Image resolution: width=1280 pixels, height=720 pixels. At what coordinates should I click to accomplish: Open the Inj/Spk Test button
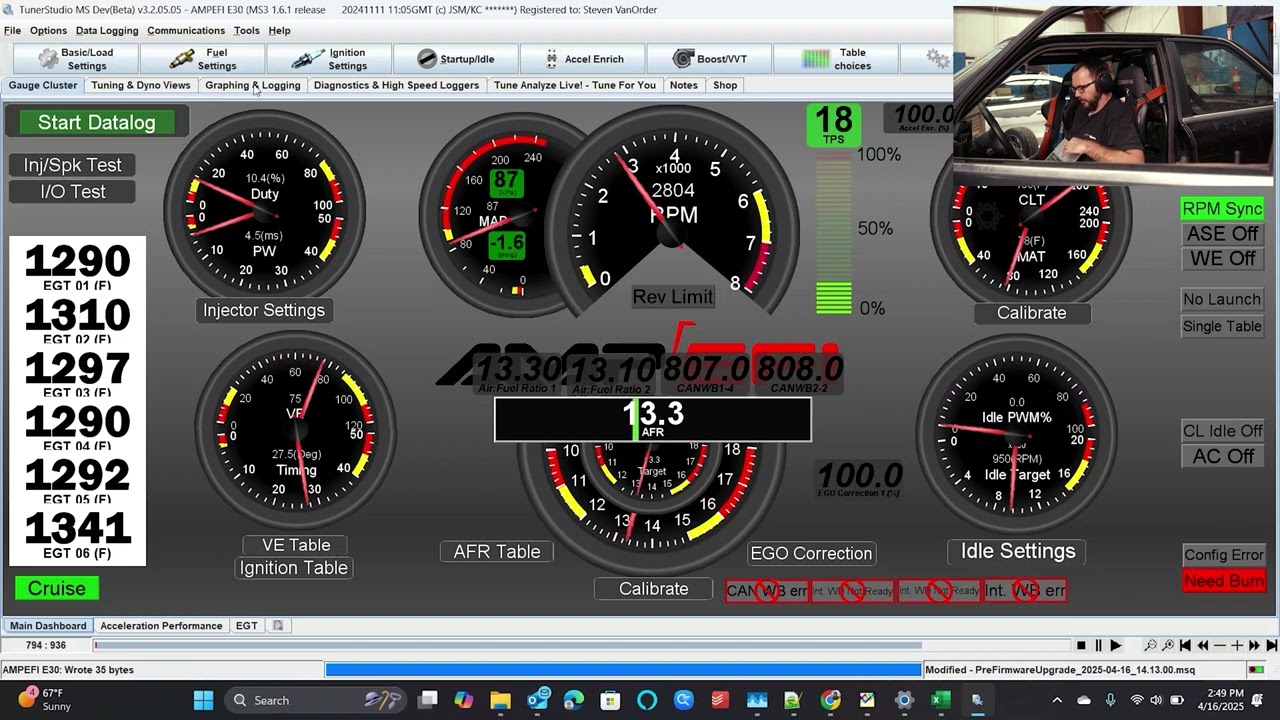(73, 165)
